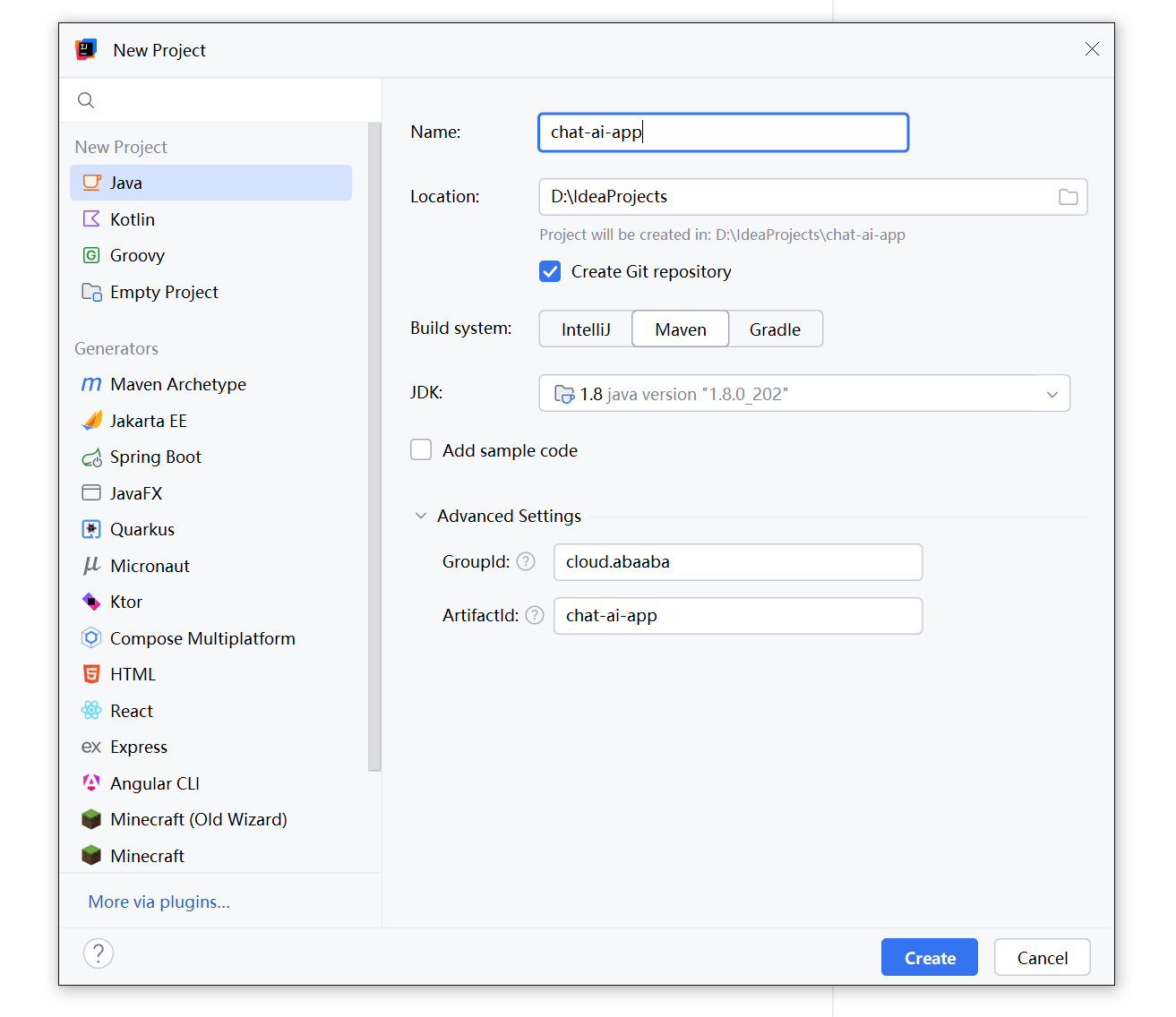Screen dimensions: 1176x1017
Task: Select Micronaut label in generators
Action: [x=150, y=566]
